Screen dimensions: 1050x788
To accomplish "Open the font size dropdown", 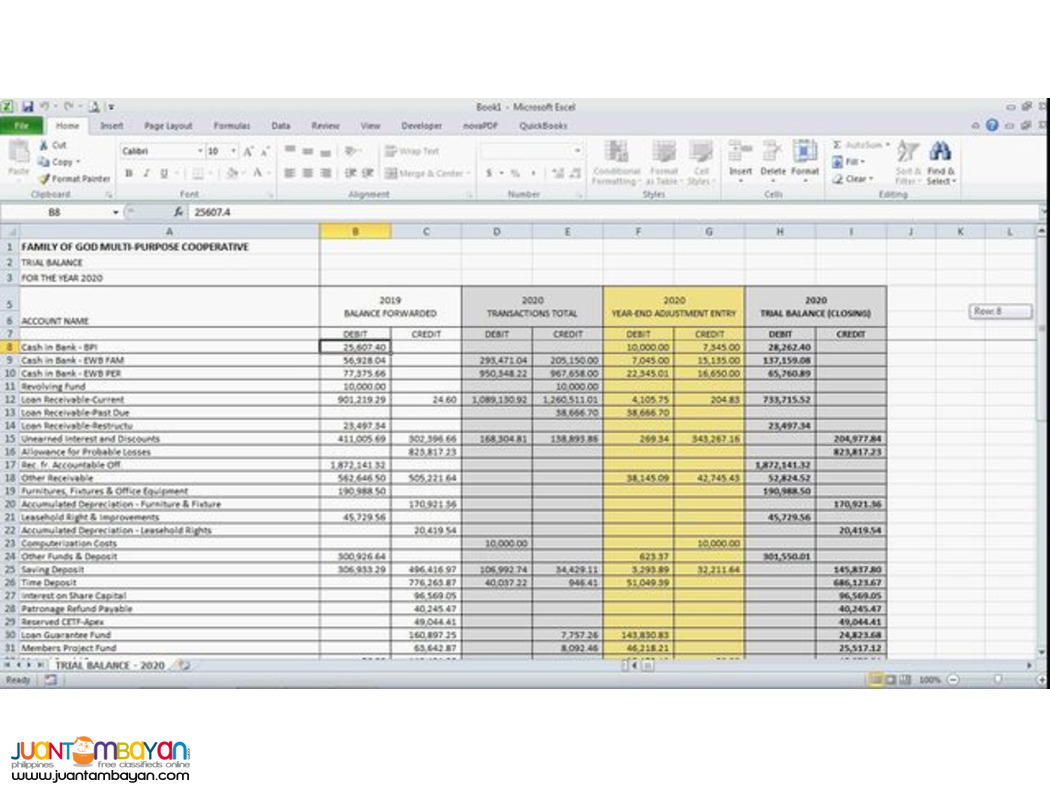I will pyautogui.click(x=233, y=152).
